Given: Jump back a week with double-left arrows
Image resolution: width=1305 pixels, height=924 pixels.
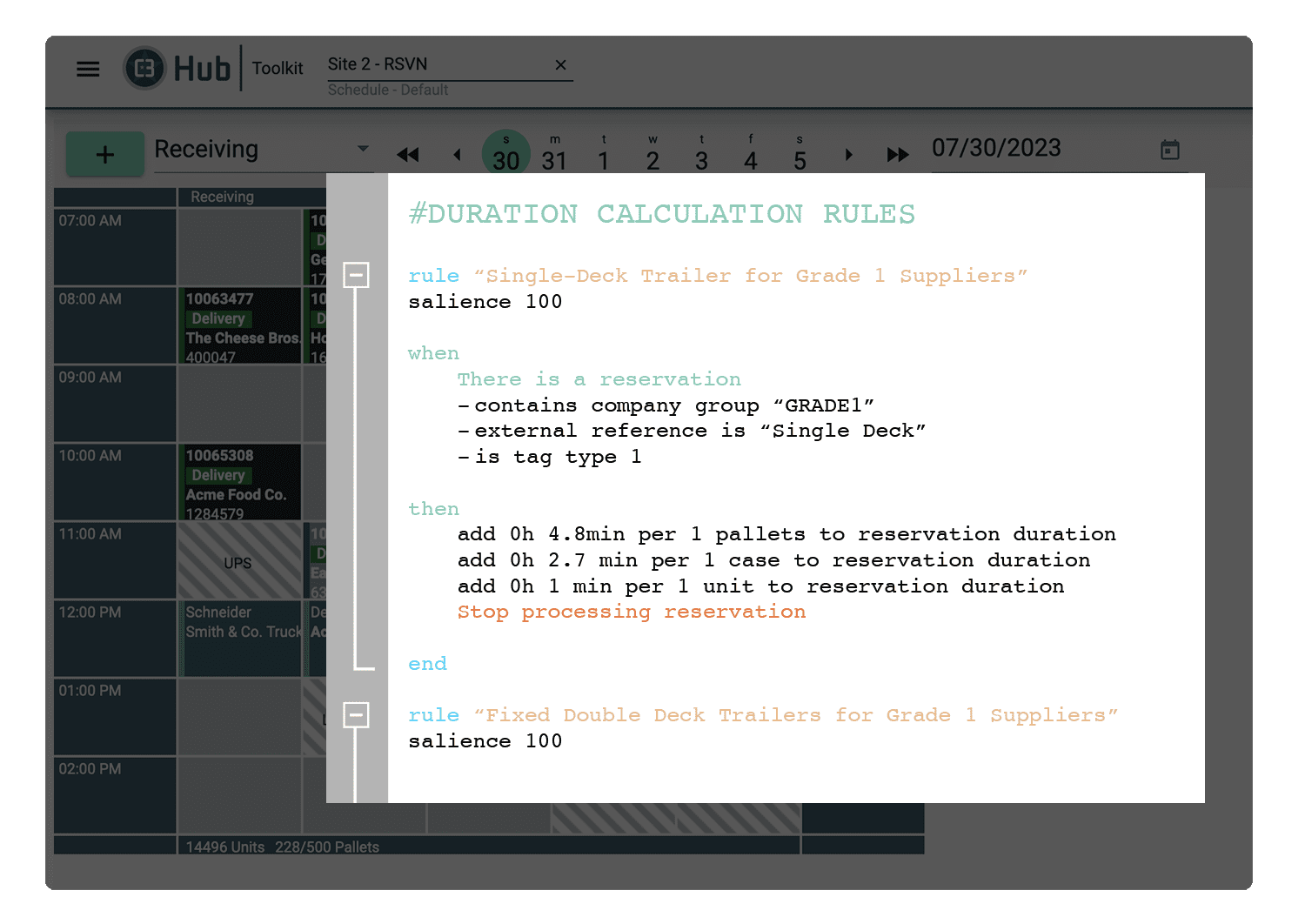Looking at the screenshot, I should (x=407, y=155).
